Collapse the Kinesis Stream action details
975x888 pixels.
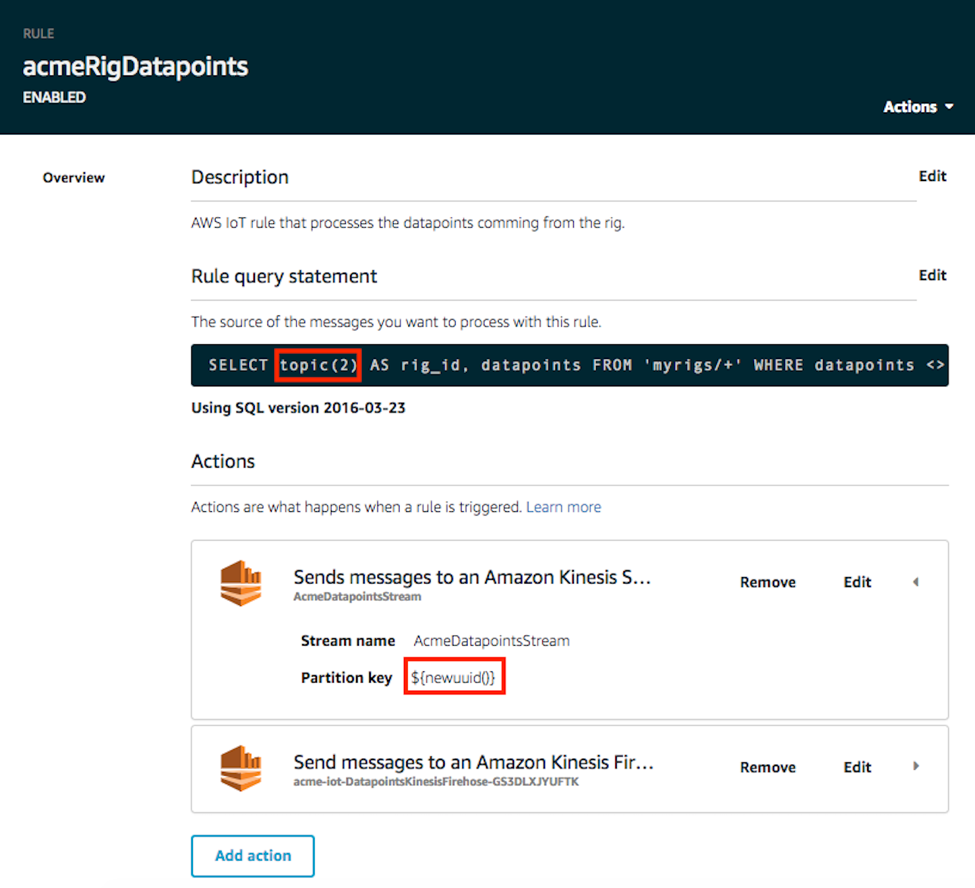coord(916,582)
